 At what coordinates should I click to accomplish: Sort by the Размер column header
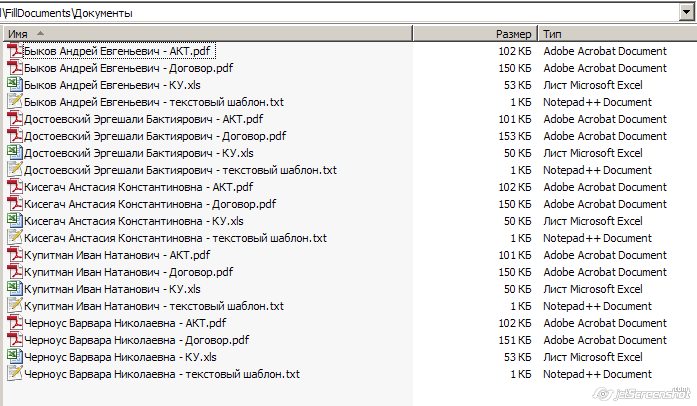pos(476,34)
